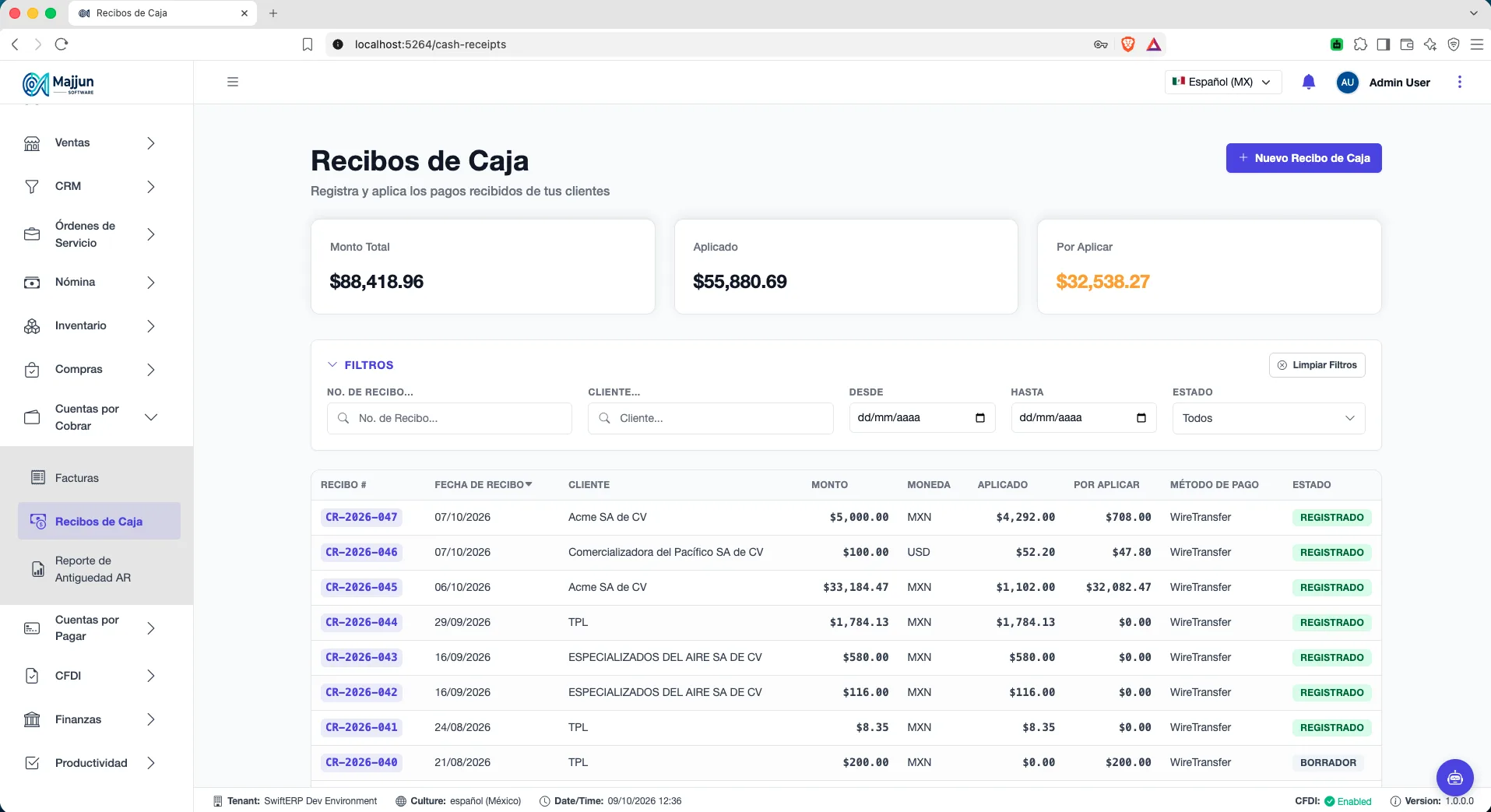Click the Cliente search field
Image resolution: width=1491 pixels, height=812 pixels.
pyautogui.click(x=710, y=418)
